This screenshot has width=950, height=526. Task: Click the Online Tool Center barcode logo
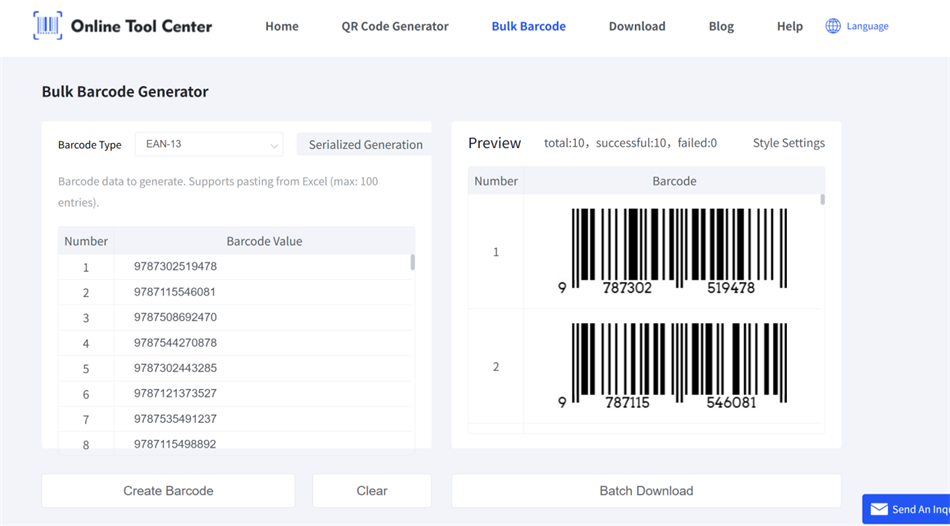click(47, 26)
